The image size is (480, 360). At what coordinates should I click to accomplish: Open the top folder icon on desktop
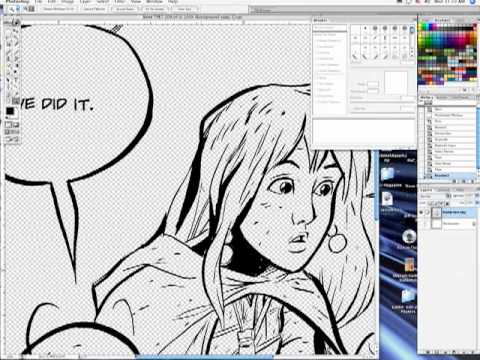(388, 174)
